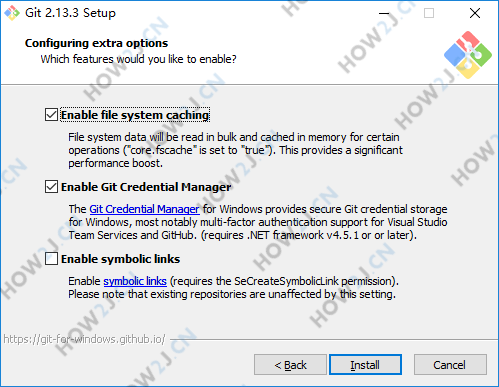Click the Enable symbolic links label text

pyautogui.click(x=120, y=259)
